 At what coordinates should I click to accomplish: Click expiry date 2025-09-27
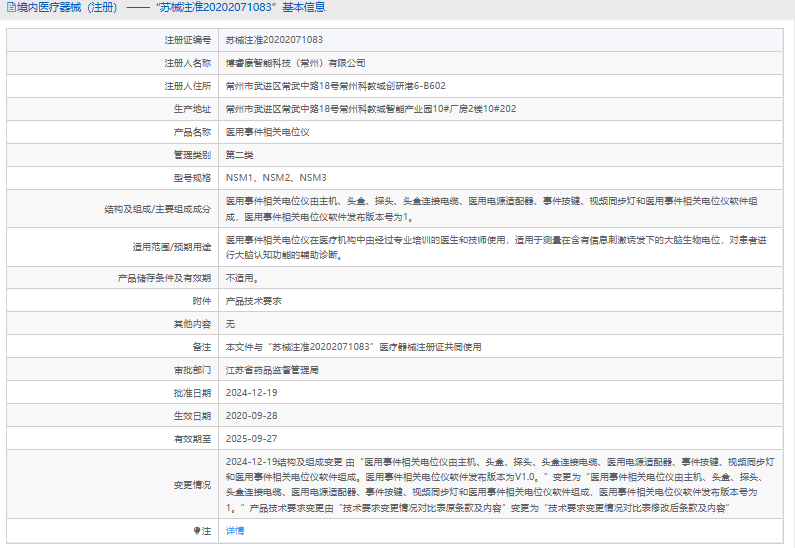(251, 439)
